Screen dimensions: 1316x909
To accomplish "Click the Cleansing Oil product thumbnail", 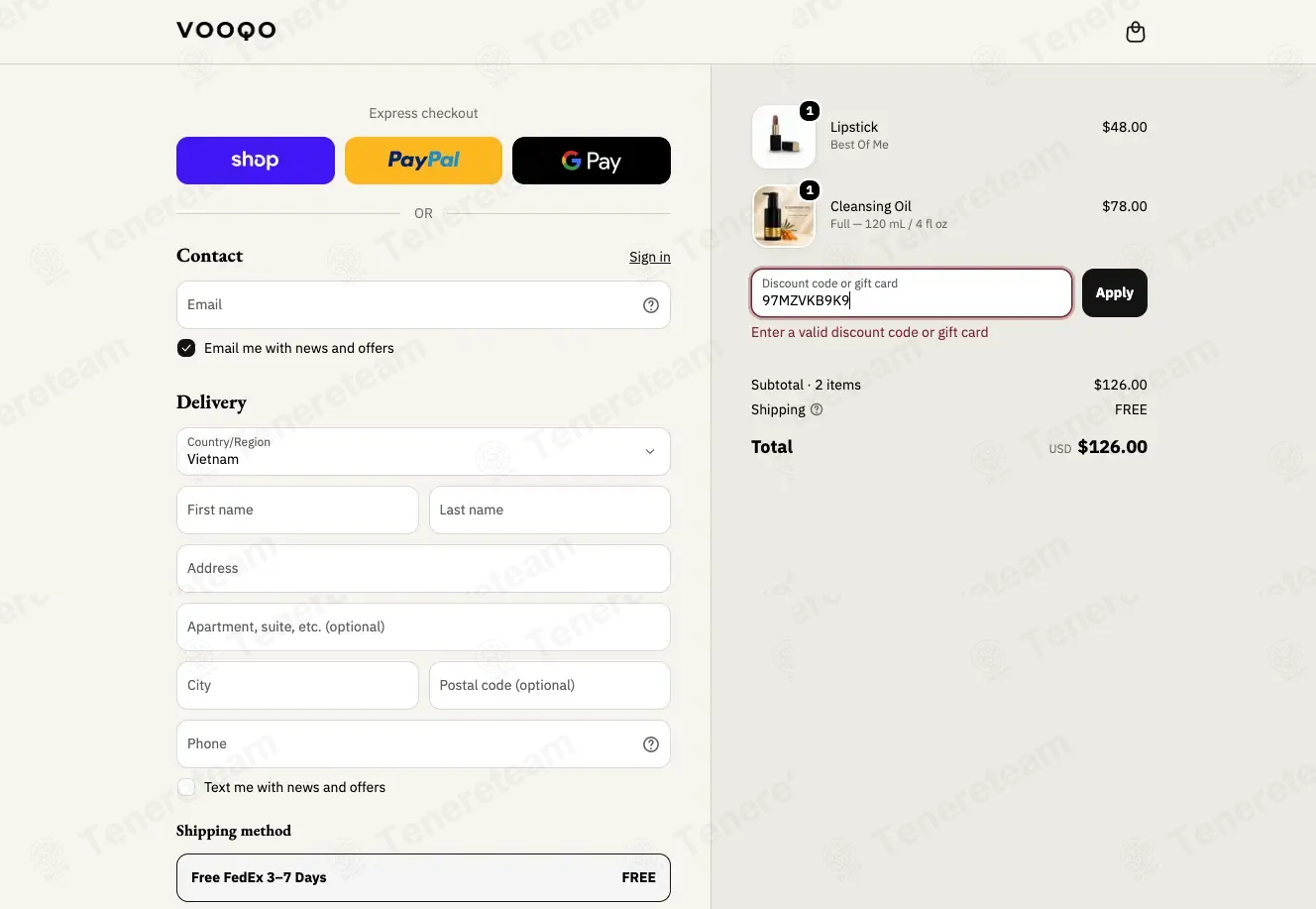I will pyautogui.click(x=784, y=216).
